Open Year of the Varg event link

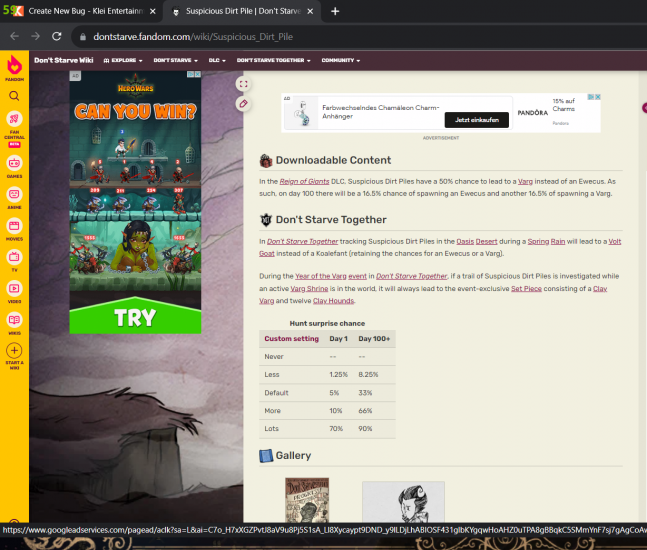click(x=331, y=276)
